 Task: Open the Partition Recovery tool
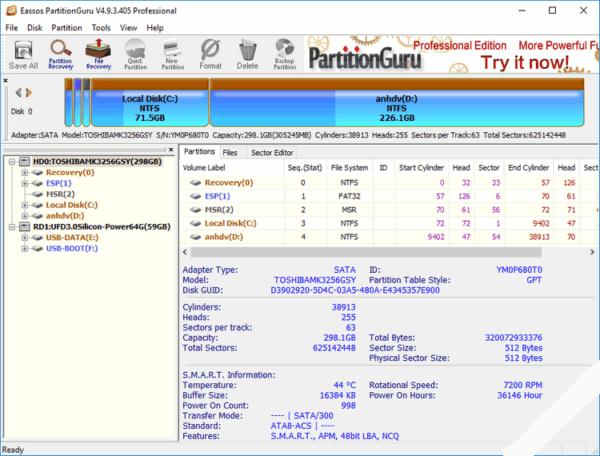click(61, 54)
